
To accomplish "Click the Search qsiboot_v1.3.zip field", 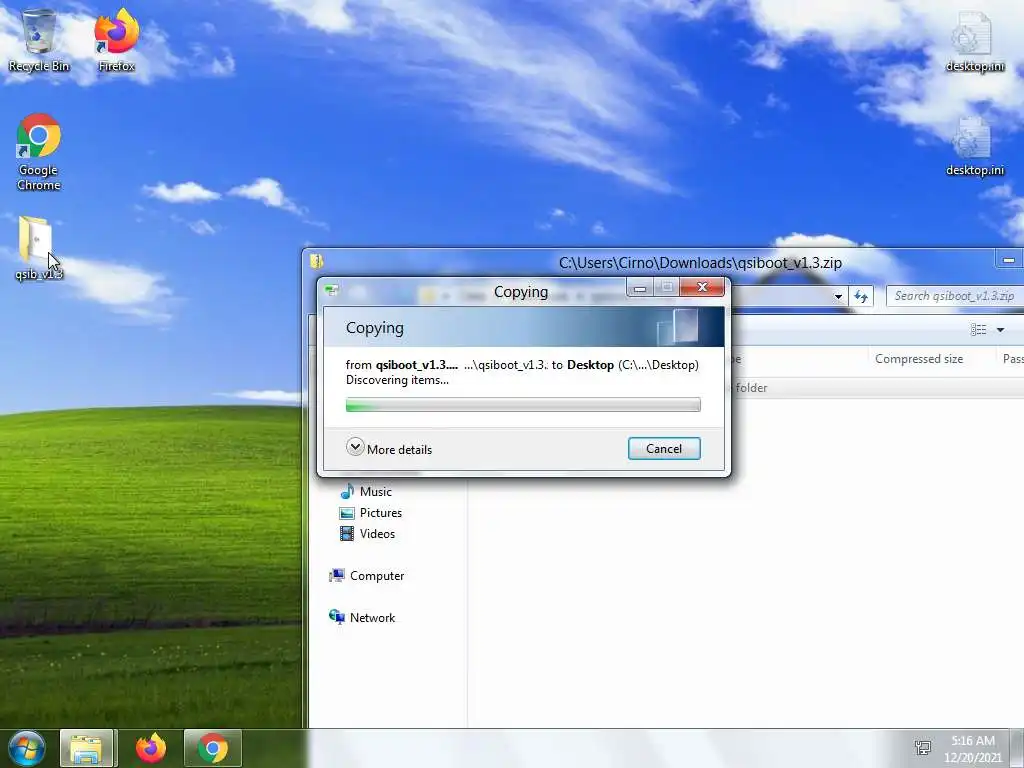I will [x=955, y=296].
